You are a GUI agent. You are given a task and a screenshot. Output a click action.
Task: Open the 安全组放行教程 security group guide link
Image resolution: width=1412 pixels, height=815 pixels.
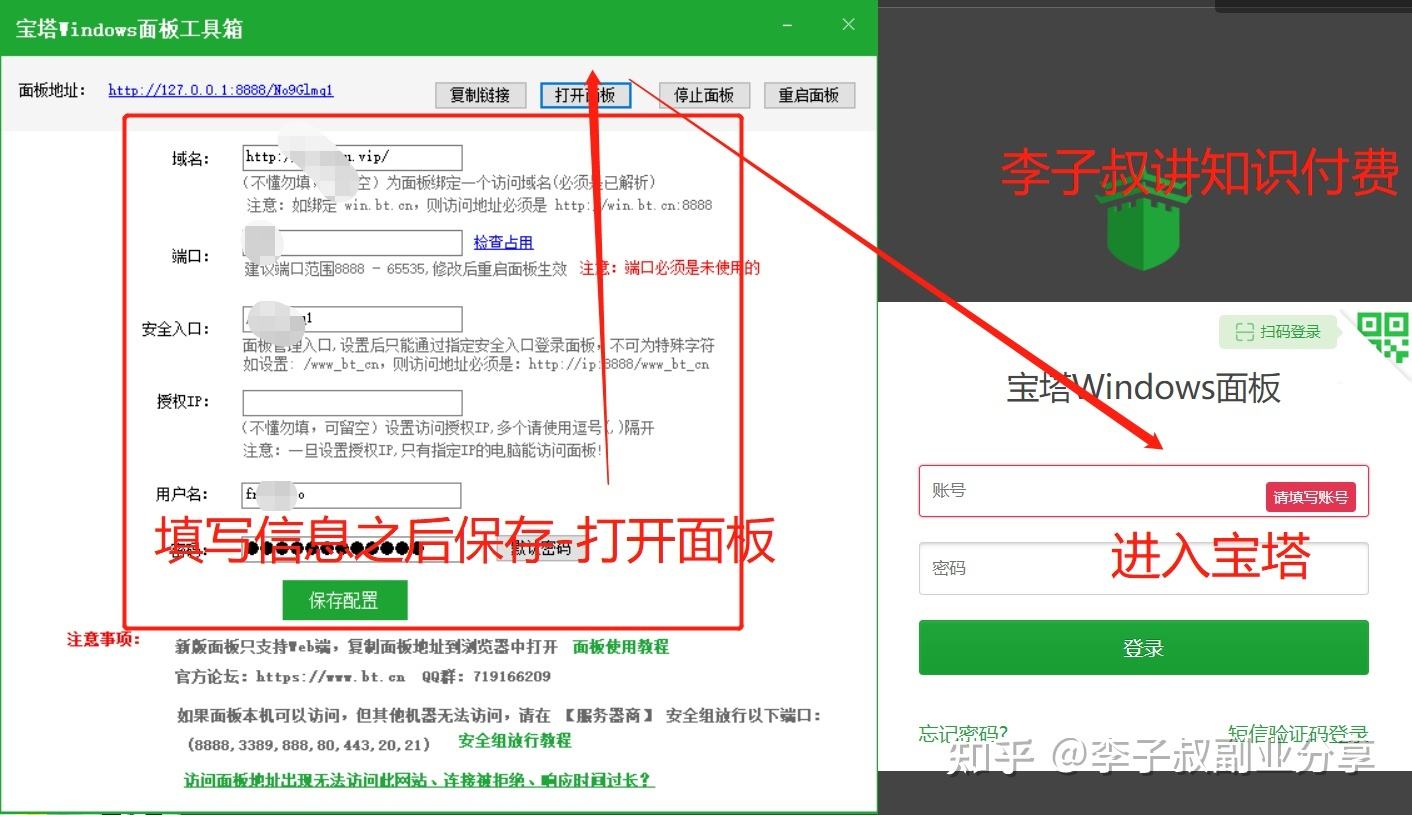click(516, 741)
